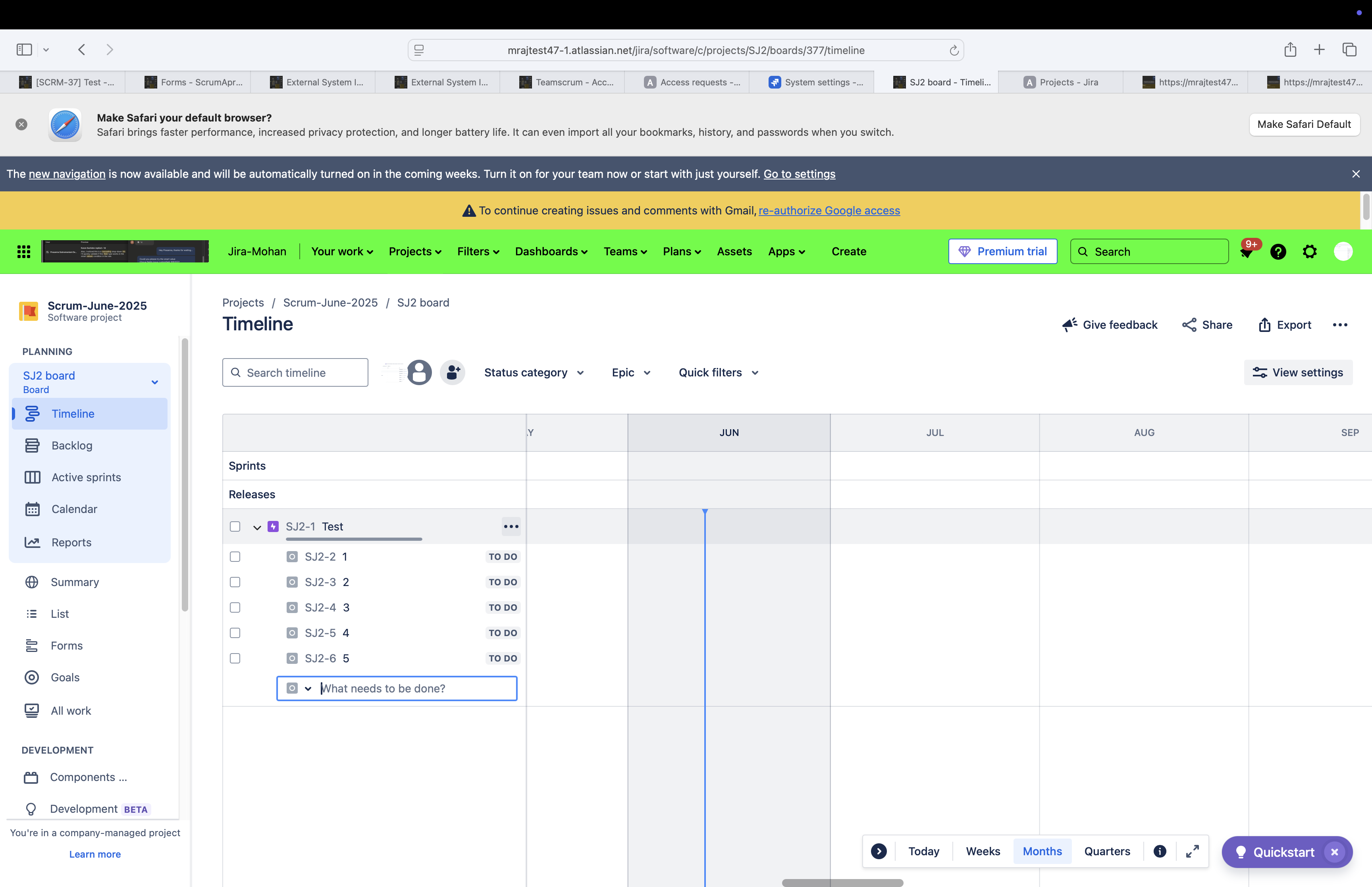1372x887 pixels.
Task: Collapse epic SJ2-1 with its chevron
Action: click(x=257, y=526)
